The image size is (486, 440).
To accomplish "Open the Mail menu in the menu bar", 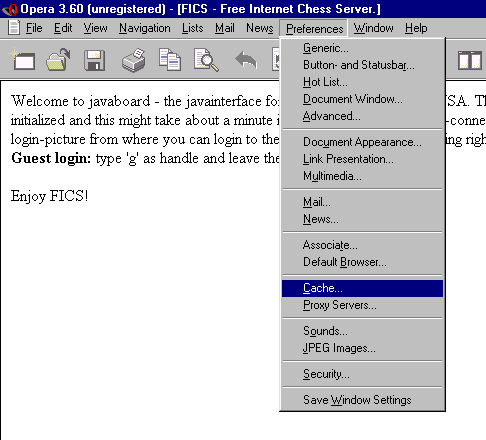I will (x=224, y=28).
